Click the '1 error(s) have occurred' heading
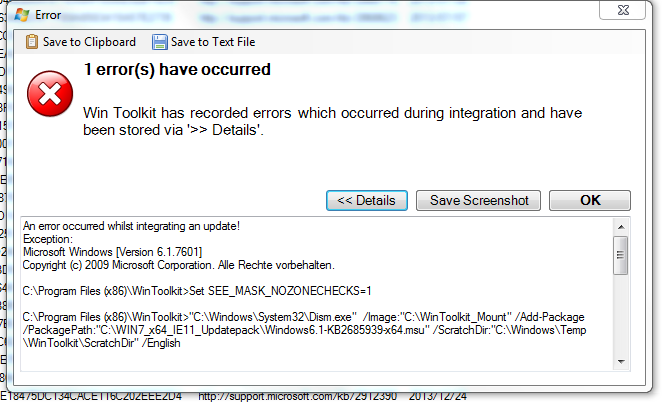The image size is (670, 407). tap(177, 70)
